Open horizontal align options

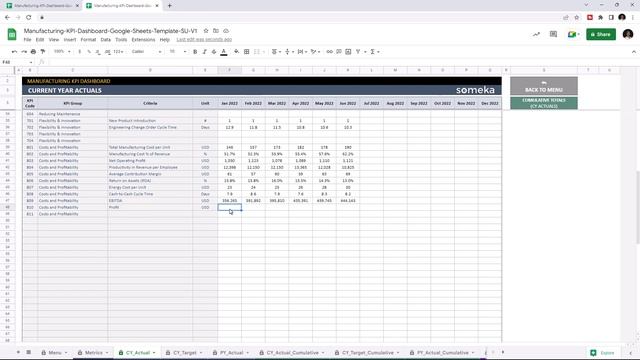(276, 52)
